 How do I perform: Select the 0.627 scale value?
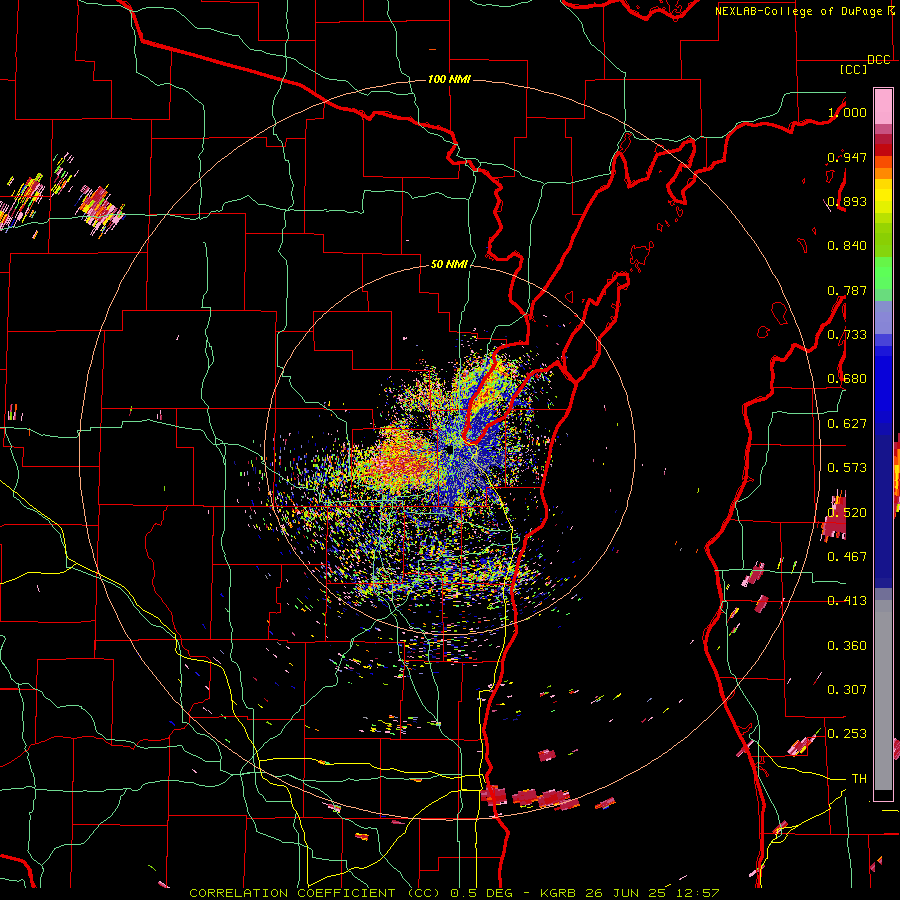click(x=847, y=424)
